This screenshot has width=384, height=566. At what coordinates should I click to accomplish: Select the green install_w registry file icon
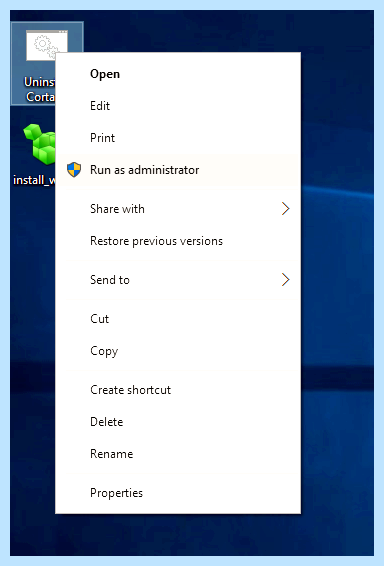tap(39, 144)
